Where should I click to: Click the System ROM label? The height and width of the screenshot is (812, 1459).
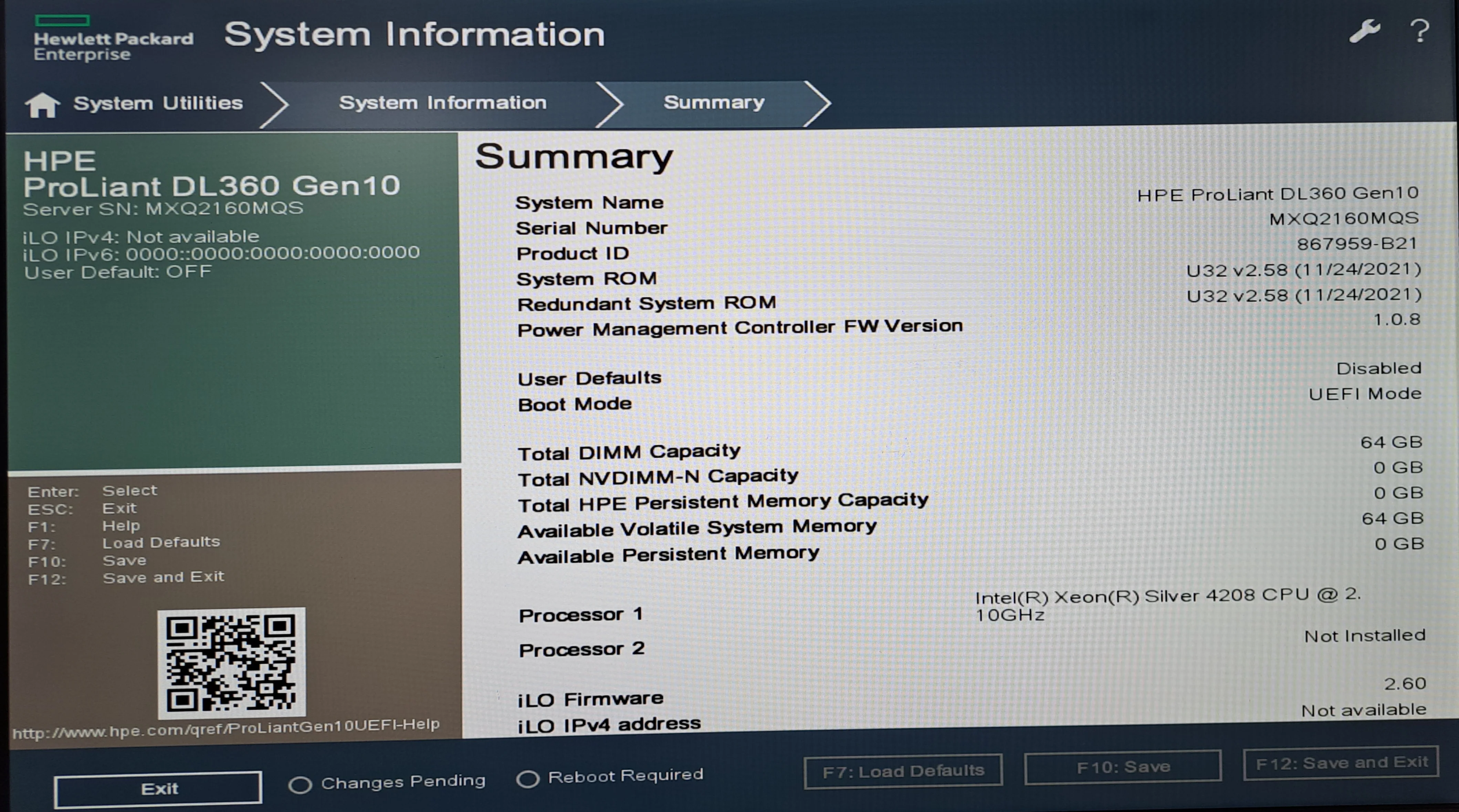pyautogui.click(x=586, y=279)
